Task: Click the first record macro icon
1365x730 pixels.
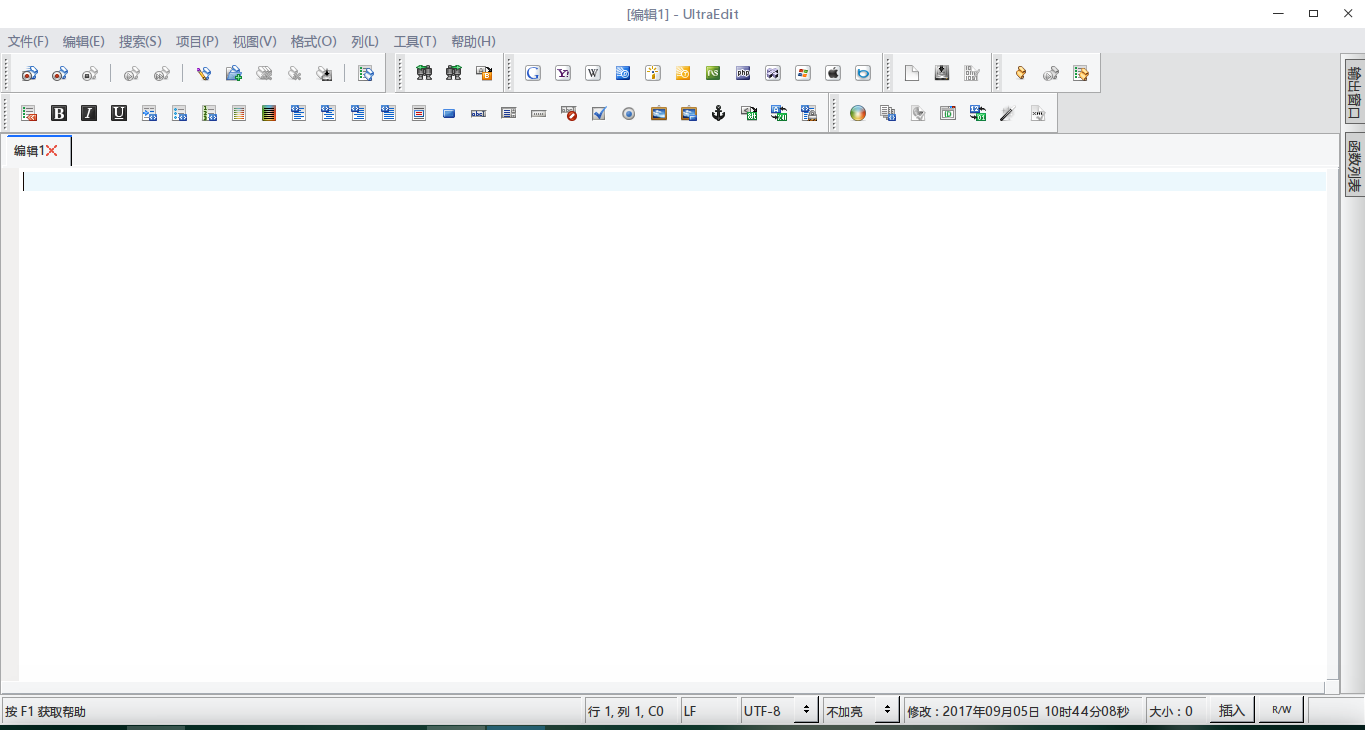Action: (x=29, y=73)
